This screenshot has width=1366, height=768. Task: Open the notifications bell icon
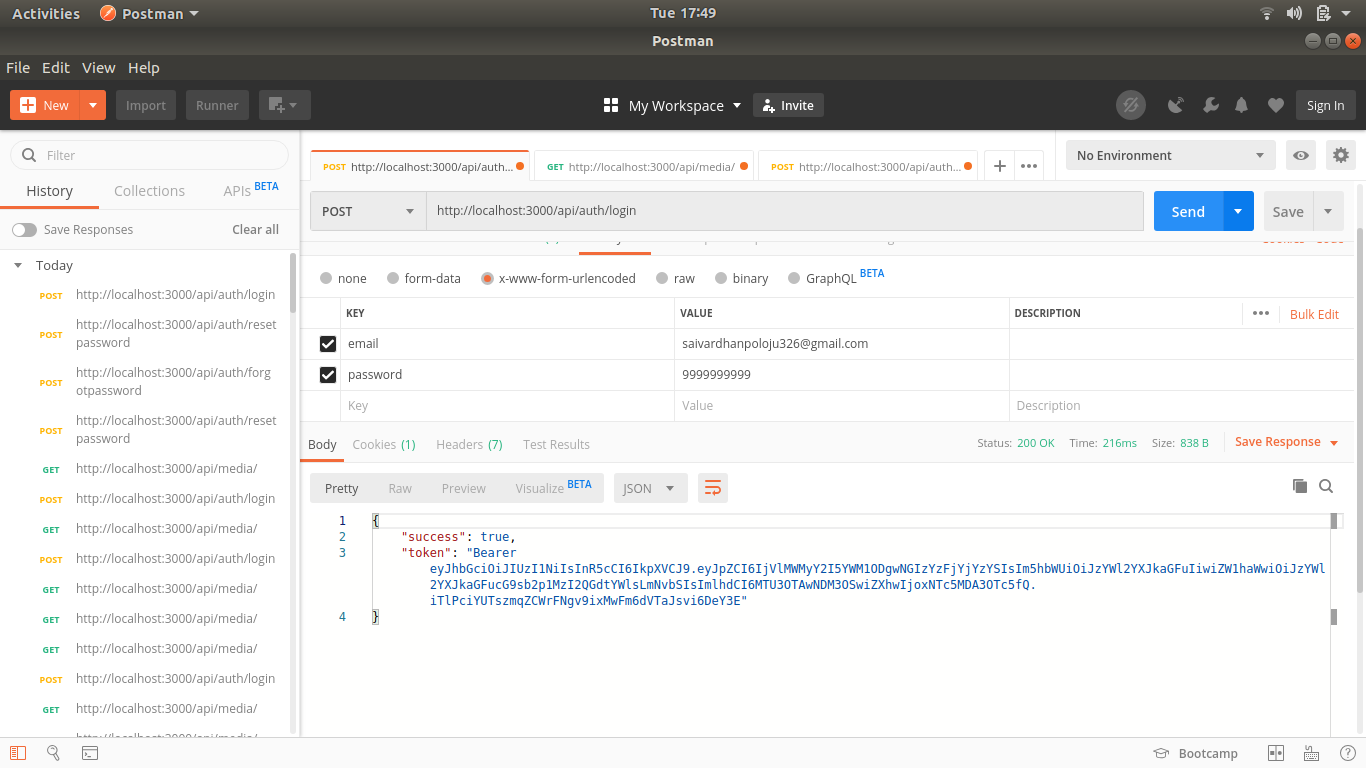click(x=1242, y=105)
